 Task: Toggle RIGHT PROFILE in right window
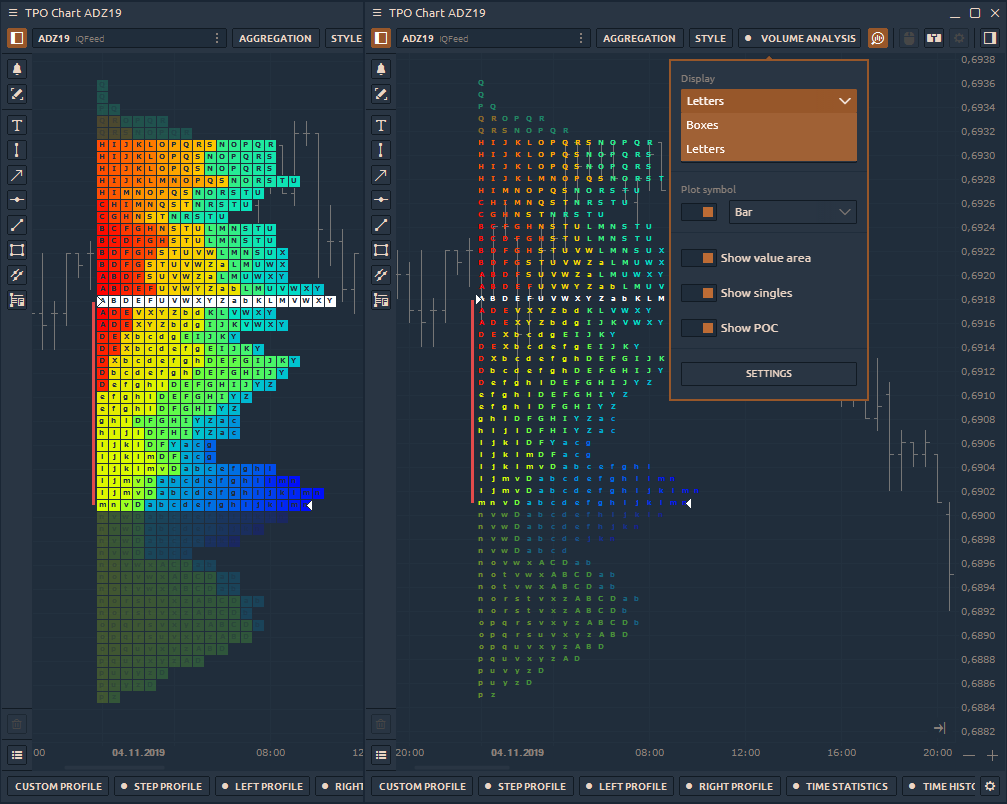[x=730, y=786]
